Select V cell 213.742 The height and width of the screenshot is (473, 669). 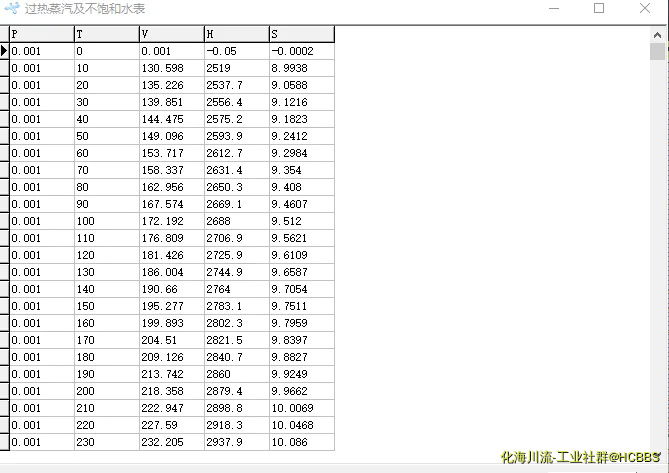[172, 374]
